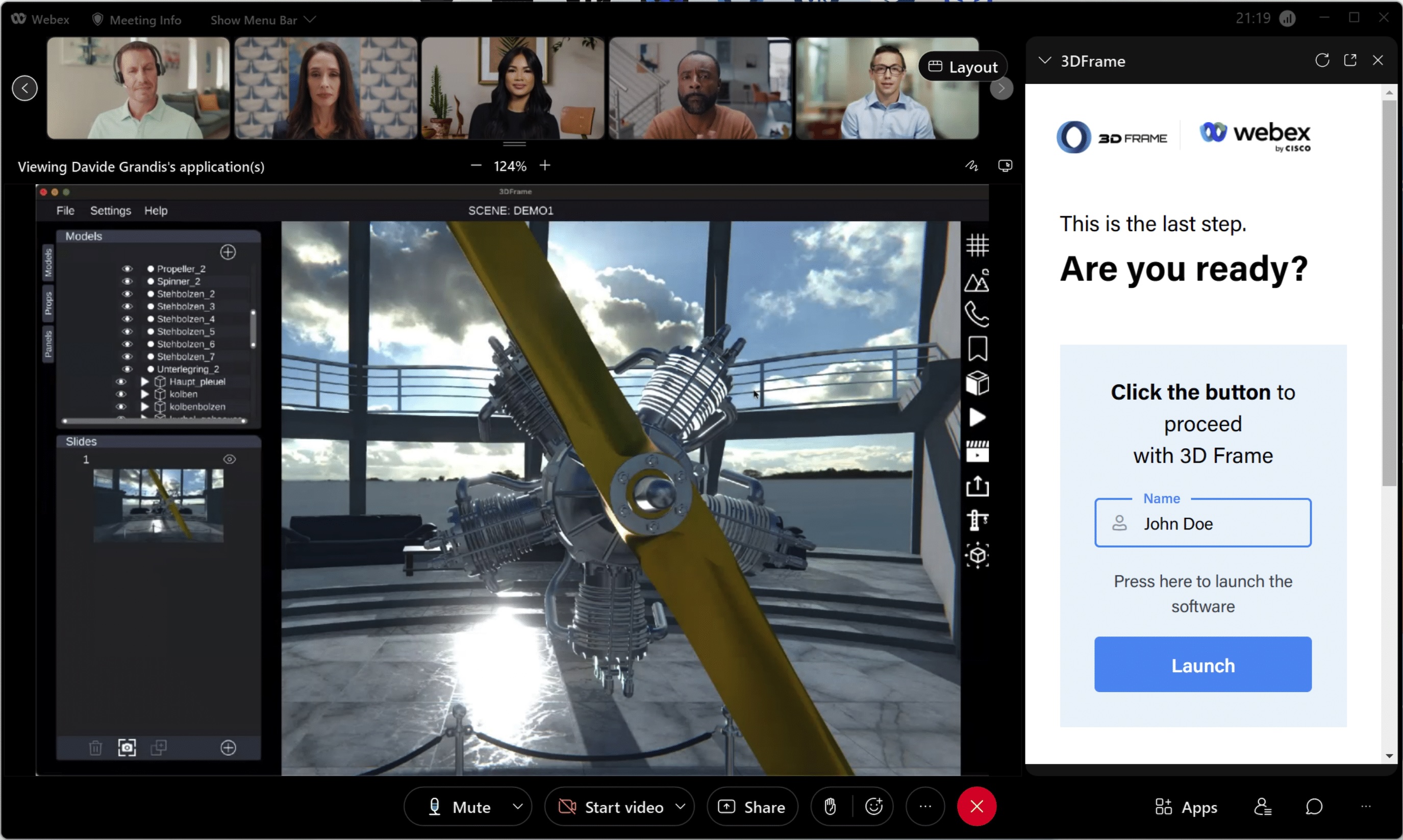Click the phone call icon in toolbar

tap(976, 314)
